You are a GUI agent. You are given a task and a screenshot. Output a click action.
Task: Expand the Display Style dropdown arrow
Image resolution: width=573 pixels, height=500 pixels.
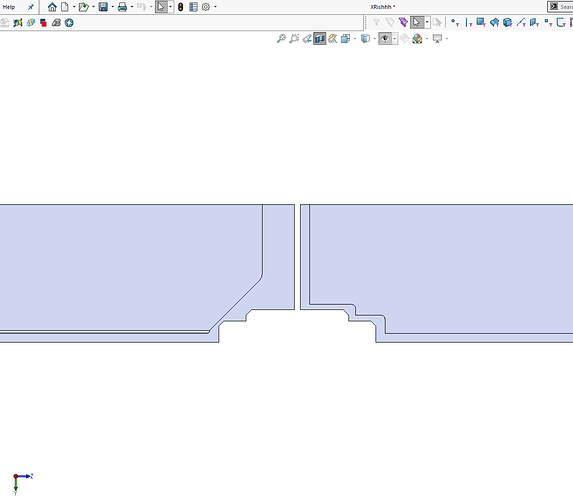[x=375, y=38]
